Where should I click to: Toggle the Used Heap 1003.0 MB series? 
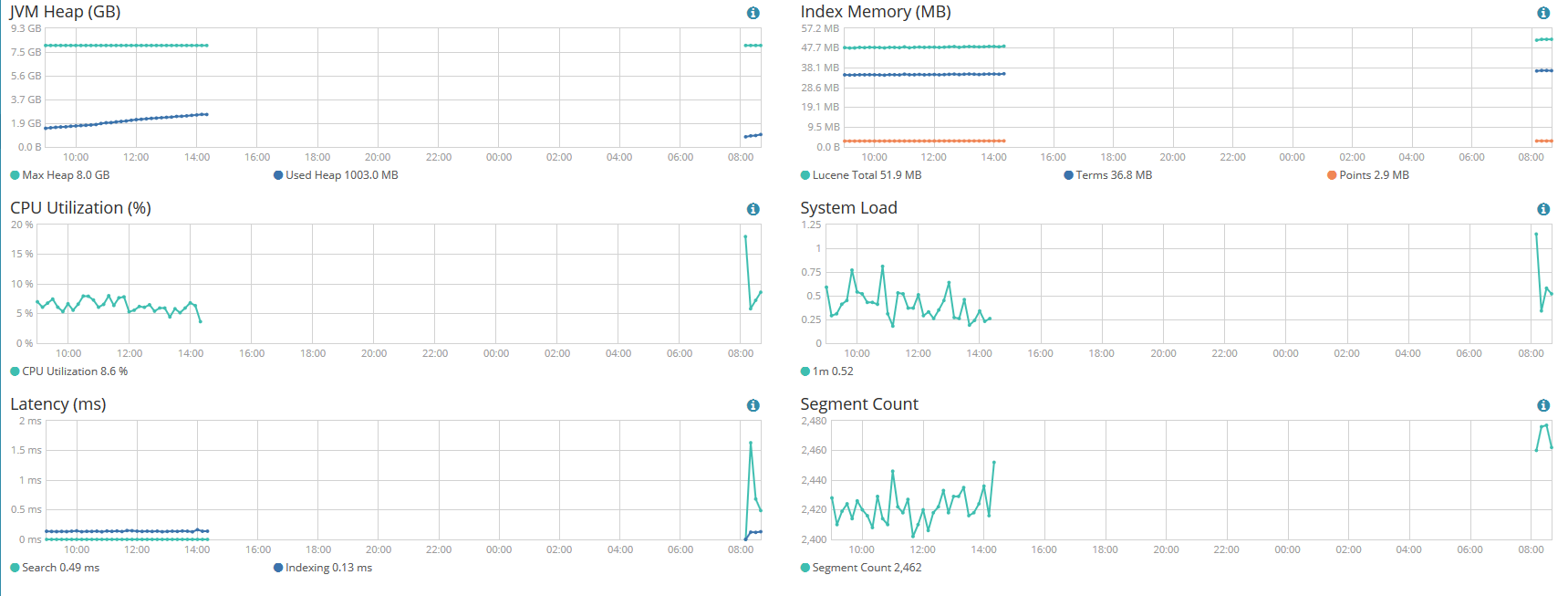click(336, 175)
